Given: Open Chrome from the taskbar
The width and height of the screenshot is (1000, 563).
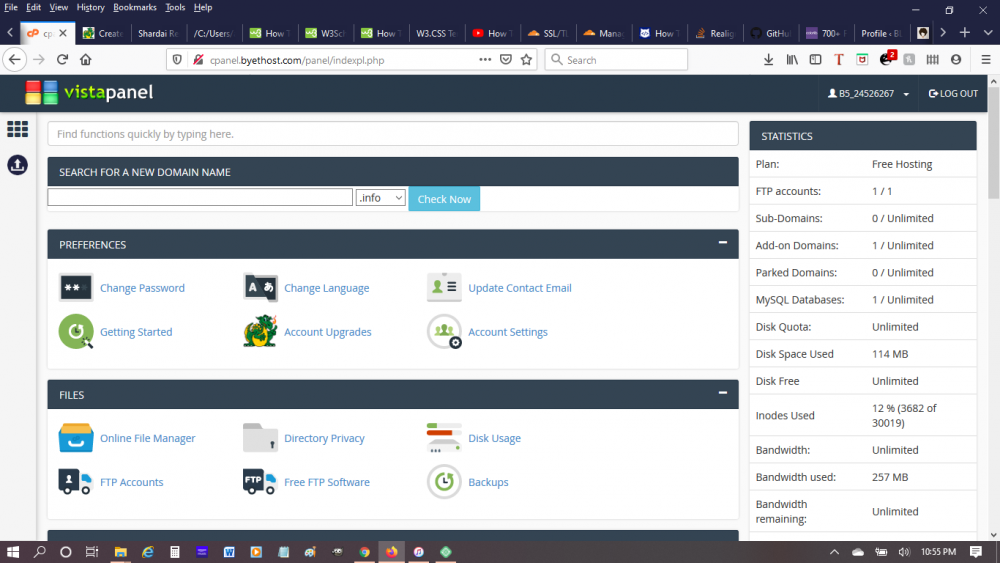Looking at the screenshot, I should point(365,552).
